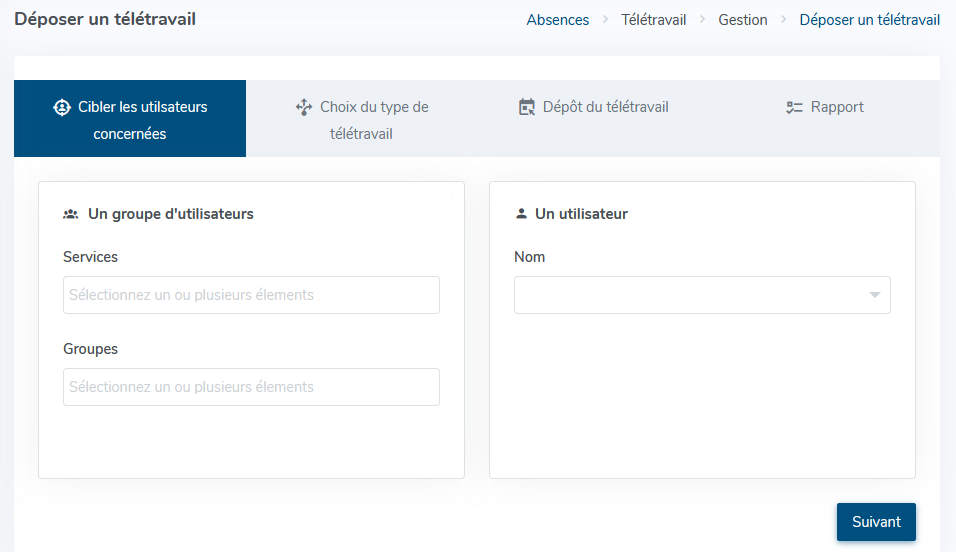Click the chevron between Absences and Télétravail
Screen dimensions: 956x552
(605, 20)
